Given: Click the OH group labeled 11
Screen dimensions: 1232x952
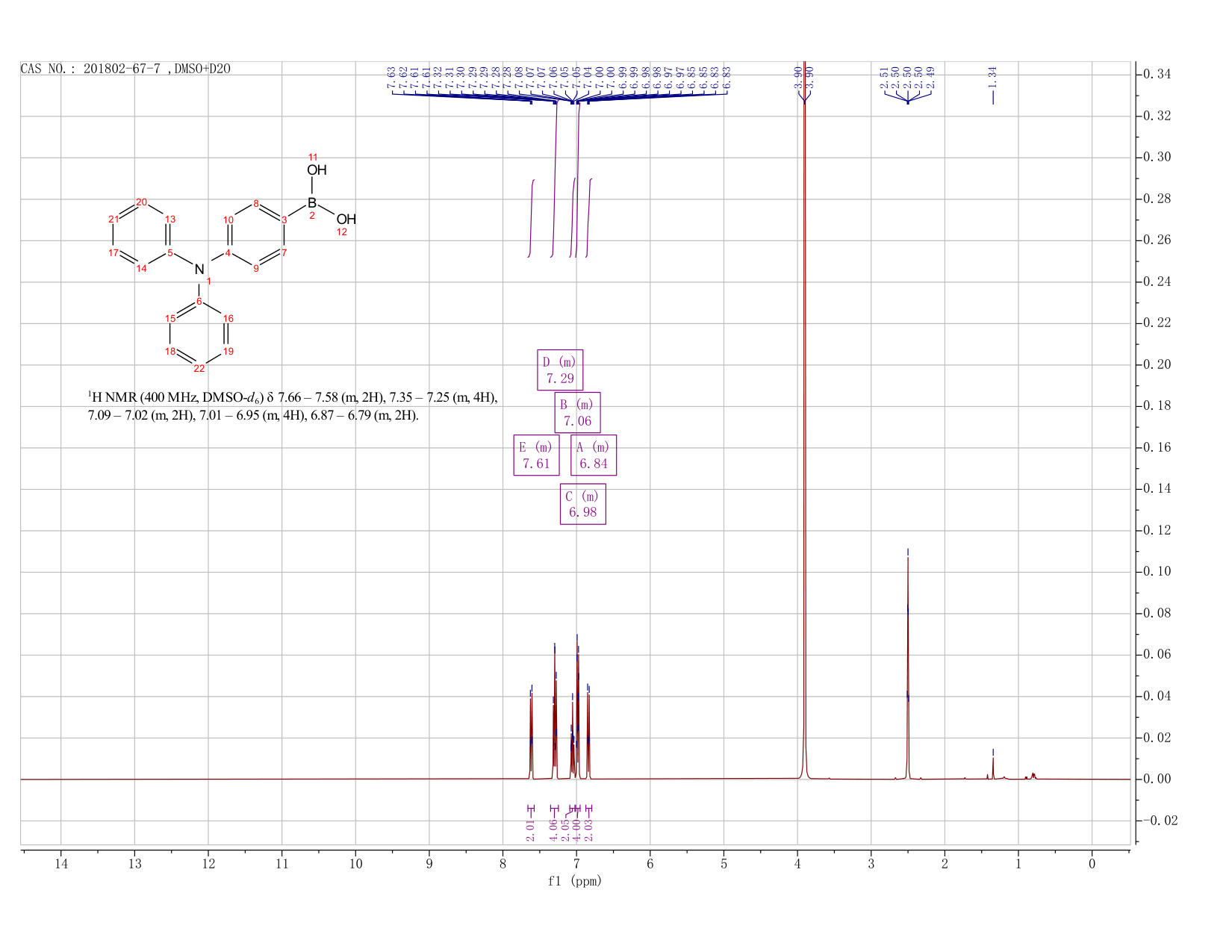Looking at the screenshot, I should tap(317, 169).
